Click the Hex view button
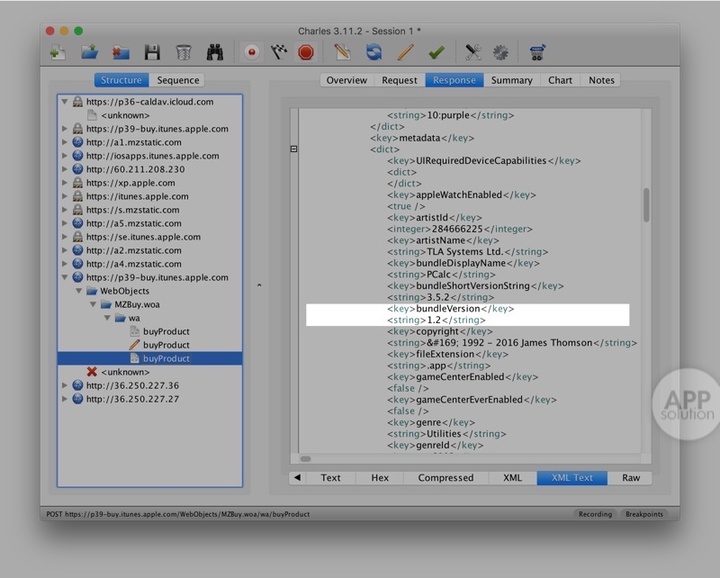 pos(380,478)
